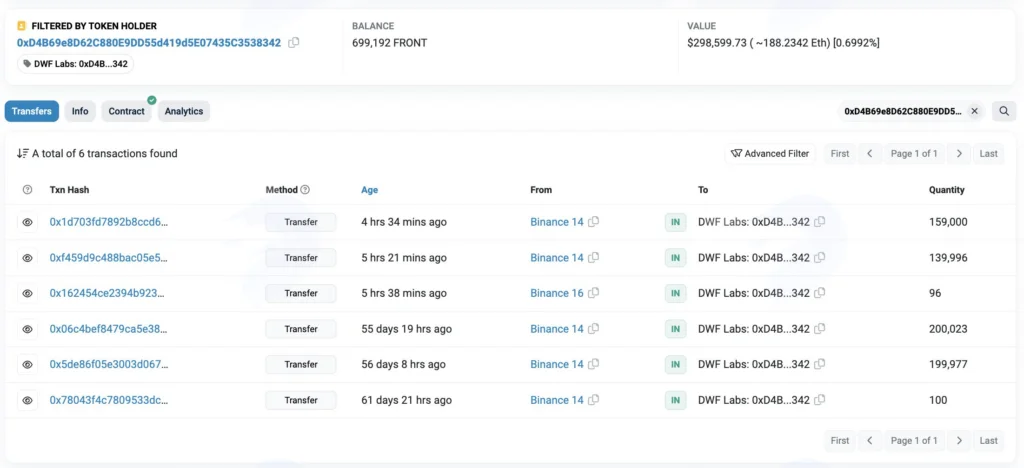The height and width of the screenshot is (468, 1024).
Task: Switch to the Analytics tab
Action: tap(184, 112)
